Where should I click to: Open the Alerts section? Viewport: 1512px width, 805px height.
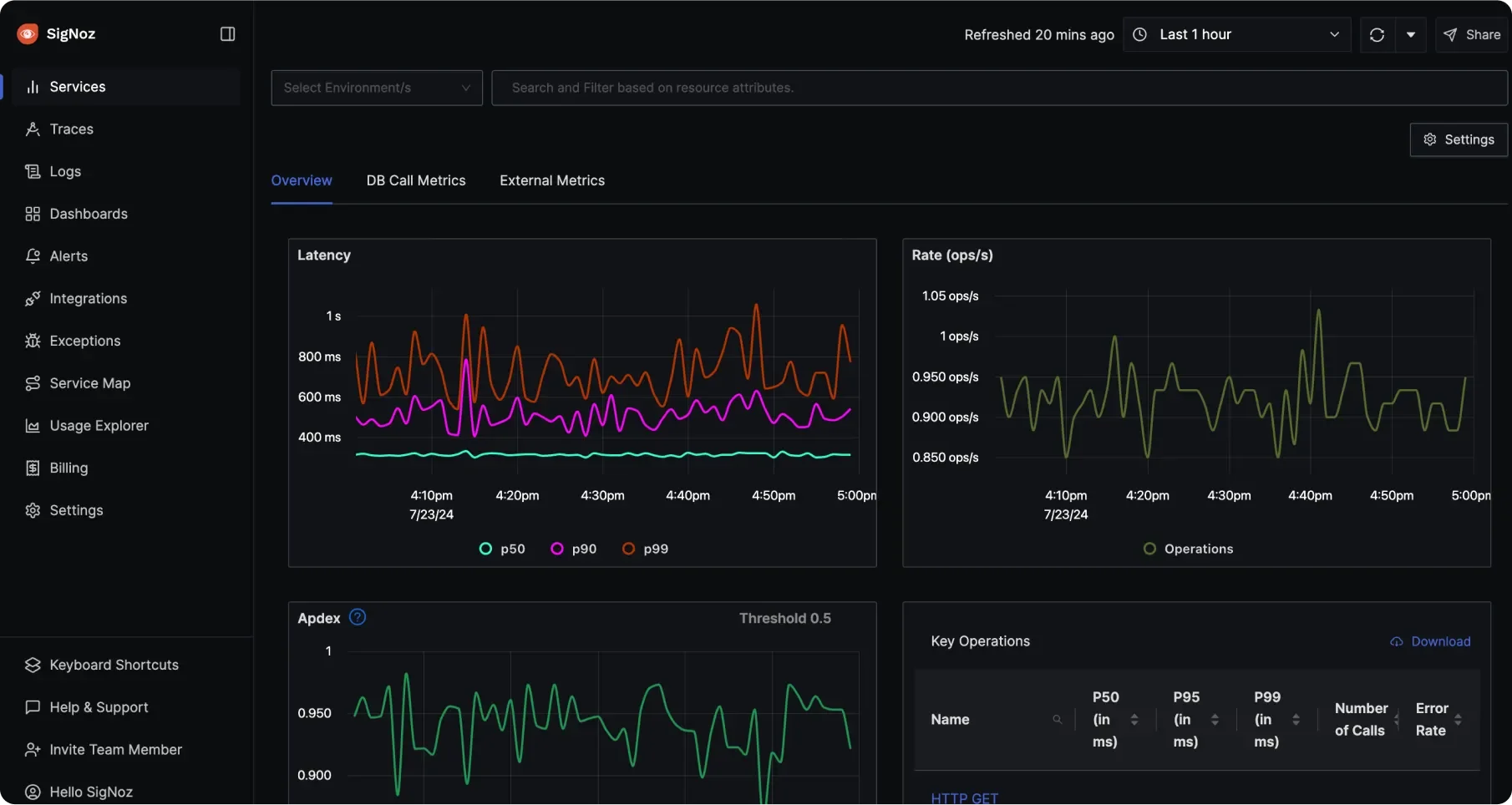(x=68, y=256)
